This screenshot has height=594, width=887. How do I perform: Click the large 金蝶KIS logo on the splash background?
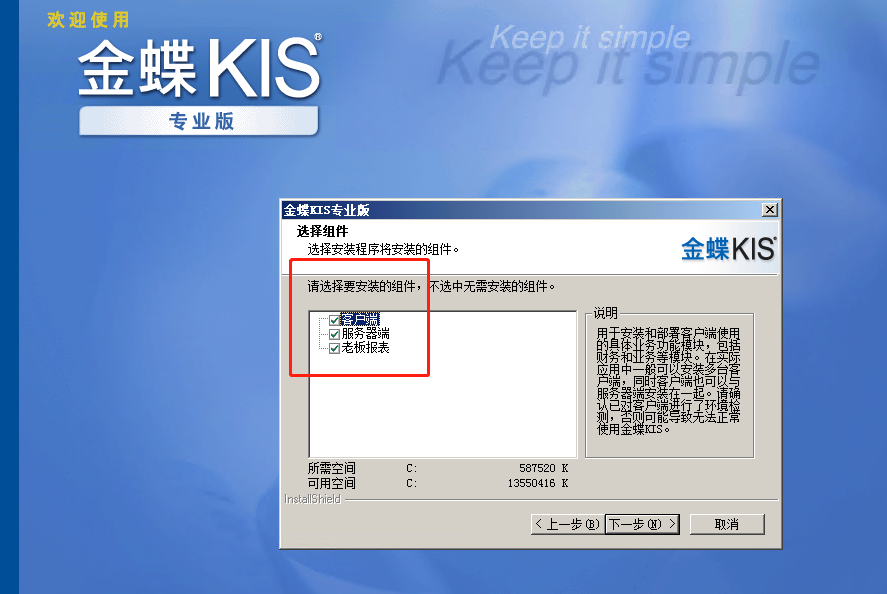click(200, 67)
